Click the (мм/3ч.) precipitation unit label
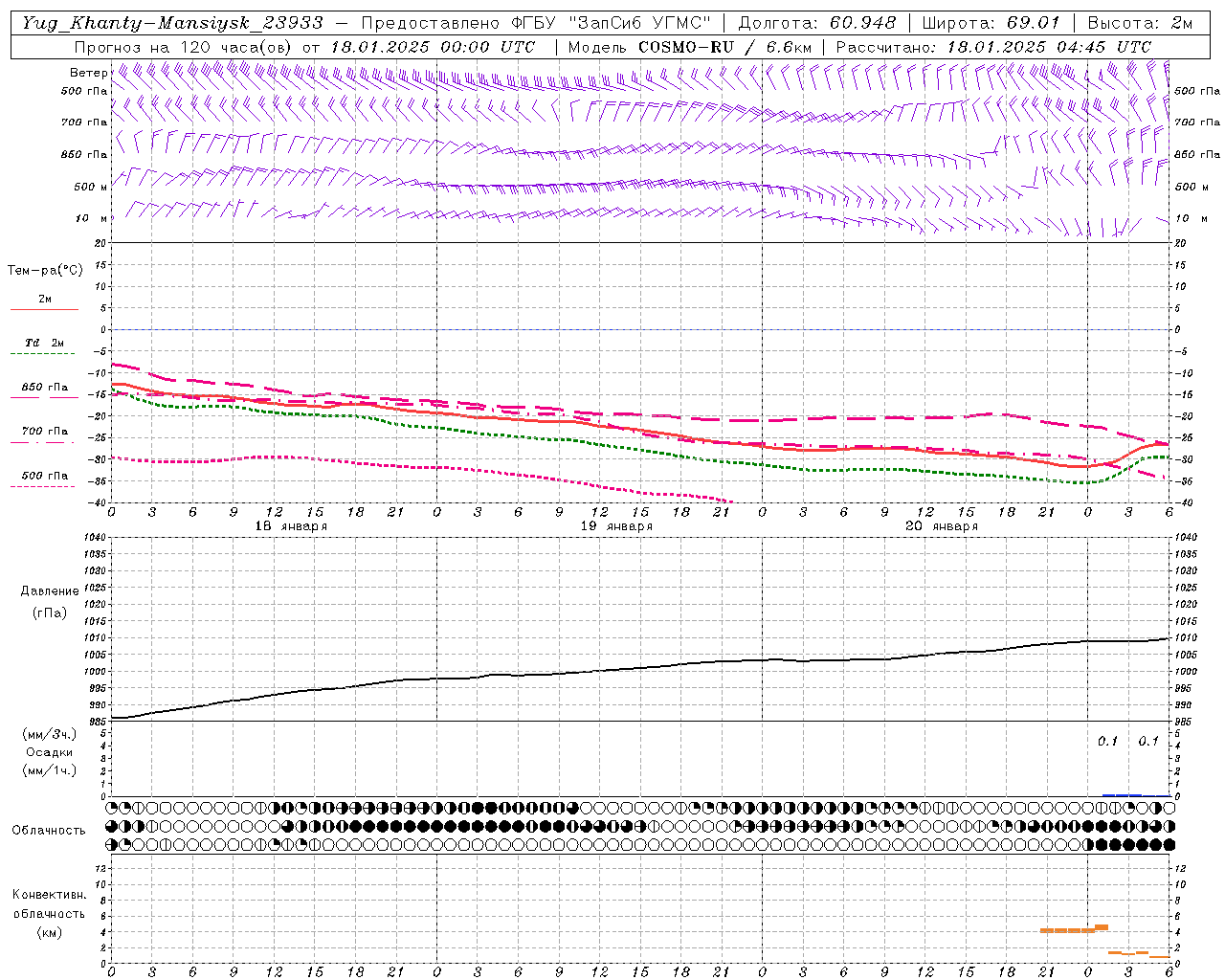This screenshot has width=1225, height=980. (50, 734)
